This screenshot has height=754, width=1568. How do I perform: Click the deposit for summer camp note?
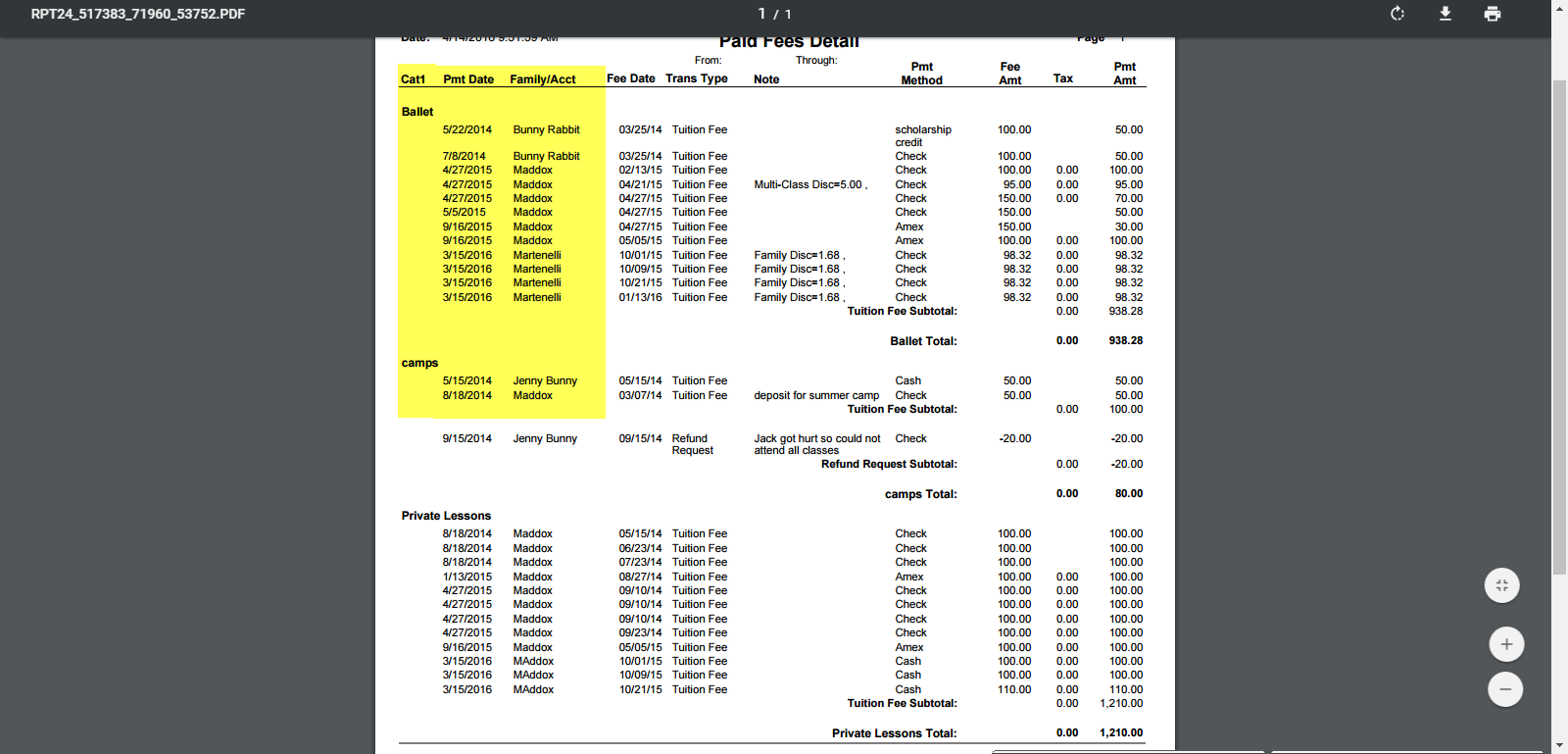[x=816, y=396]
